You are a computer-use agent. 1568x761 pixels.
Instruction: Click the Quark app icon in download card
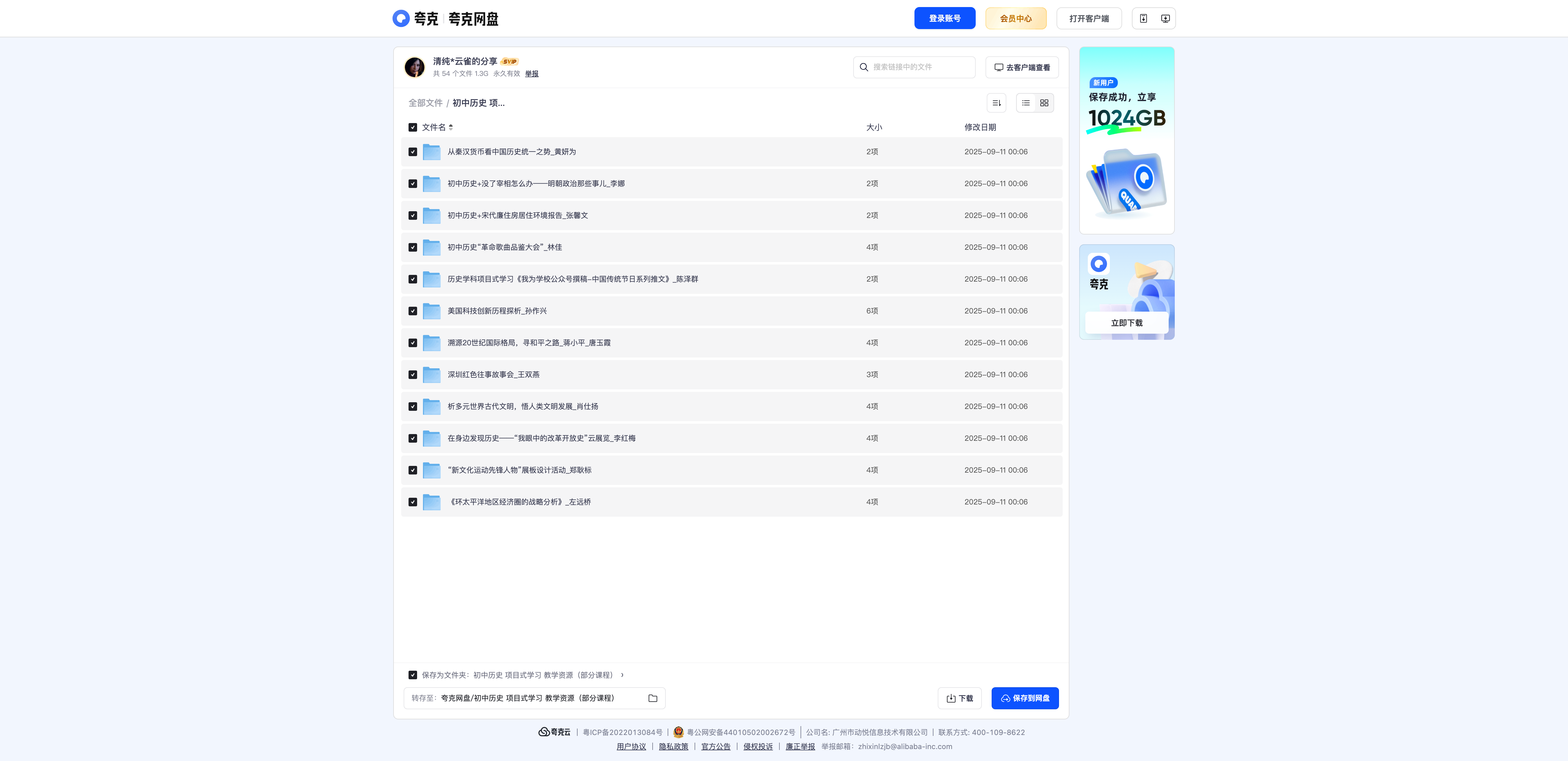click(1099, 264)
